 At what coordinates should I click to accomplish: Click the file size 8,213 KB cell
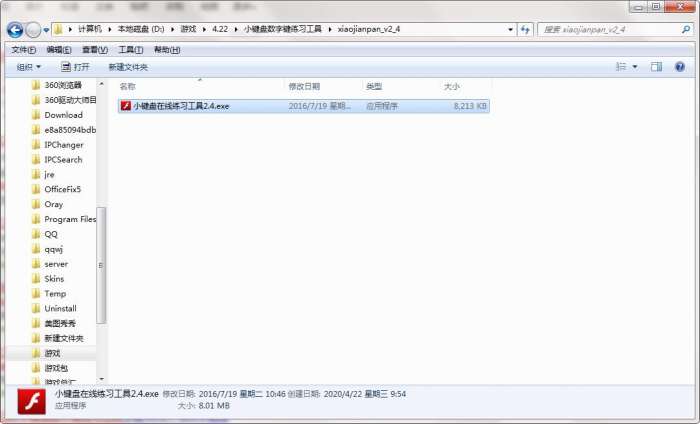coord(470,106)
